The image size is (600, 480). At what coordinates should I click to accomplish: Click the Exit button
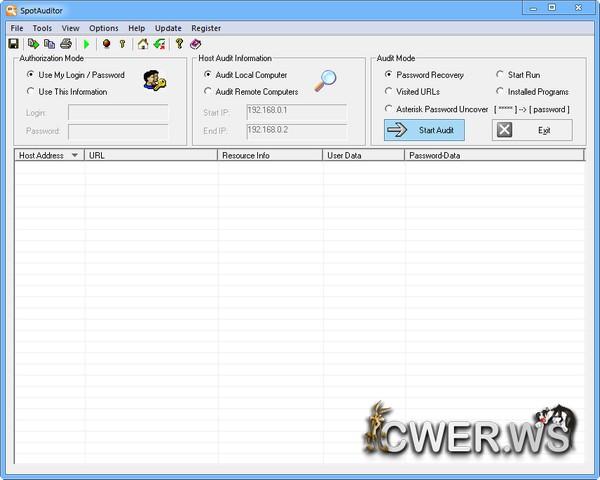click(532, 130)
